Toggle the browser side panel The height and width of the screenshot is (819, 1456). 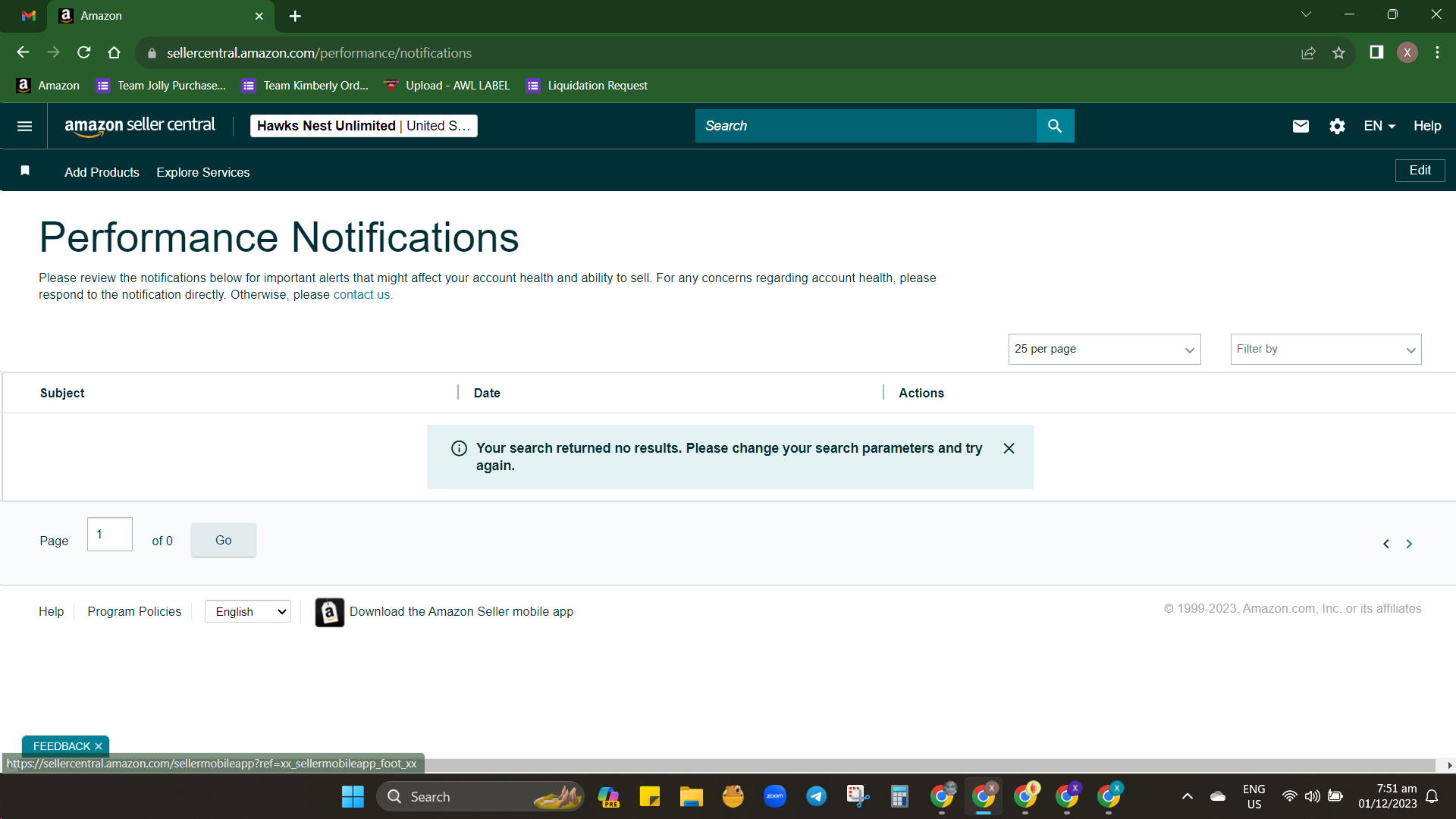tap(1376, 52)
